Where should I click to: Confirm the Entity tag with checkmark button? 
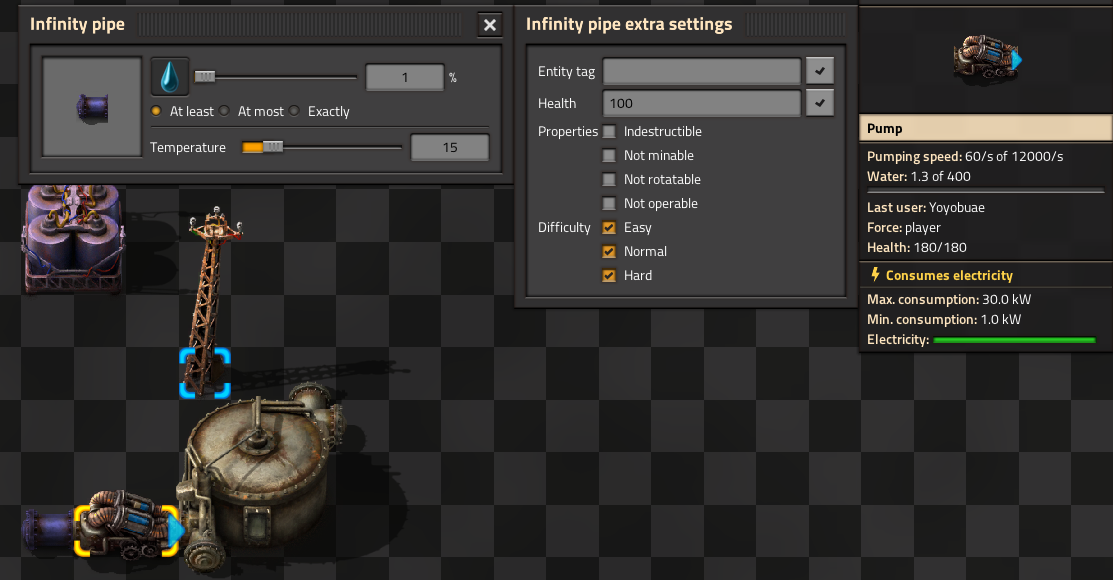click(820, 71)
